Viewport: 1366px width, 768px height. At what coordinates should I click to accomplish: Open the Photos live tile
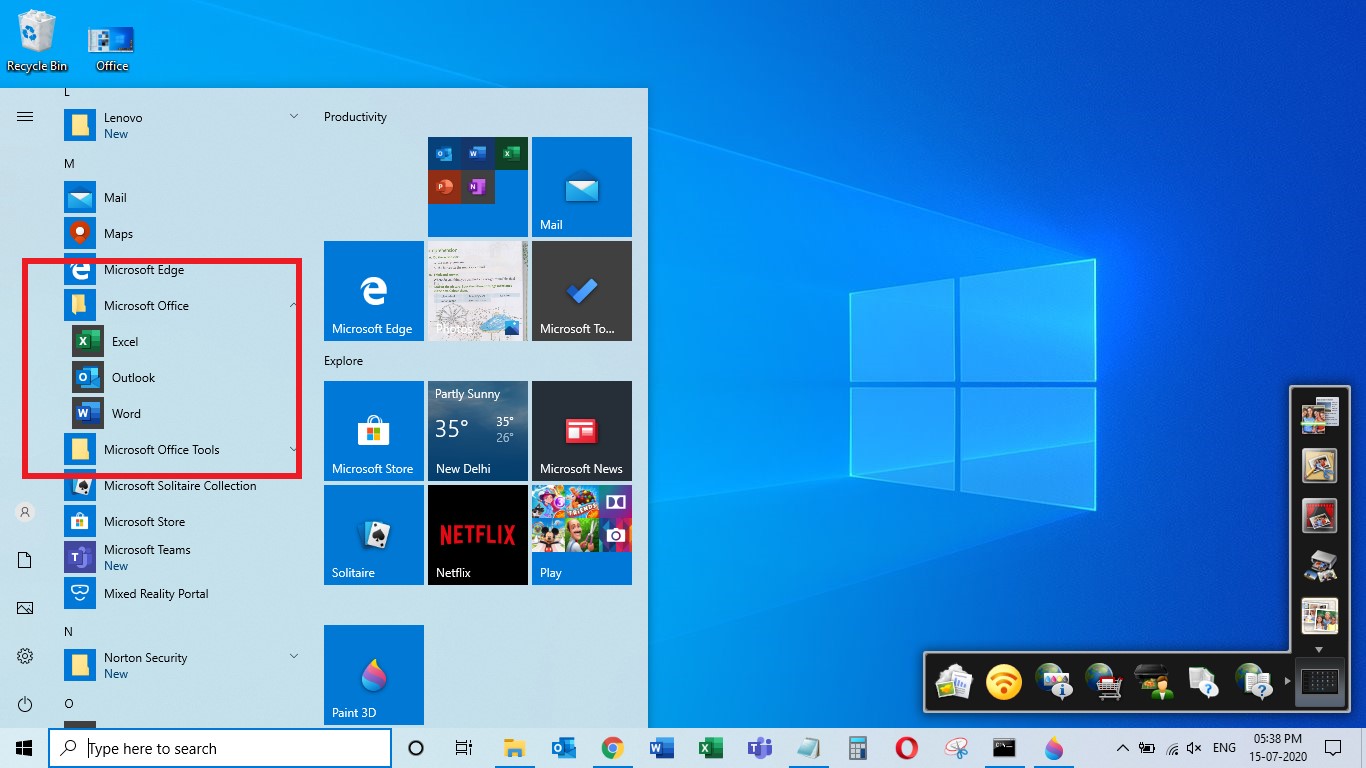click(x=478, y=291)
